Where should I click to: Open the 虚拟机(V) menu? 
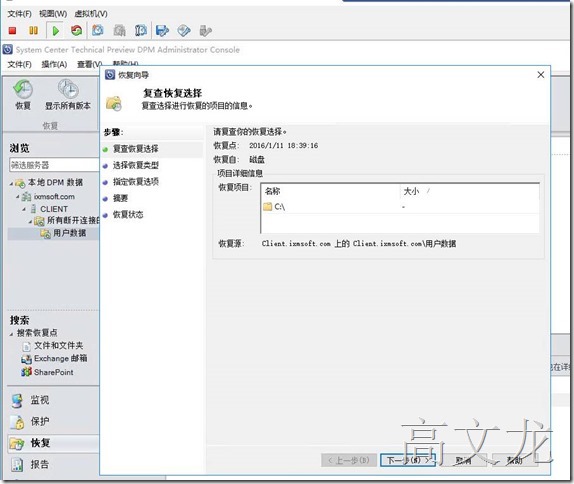(91, 14)
